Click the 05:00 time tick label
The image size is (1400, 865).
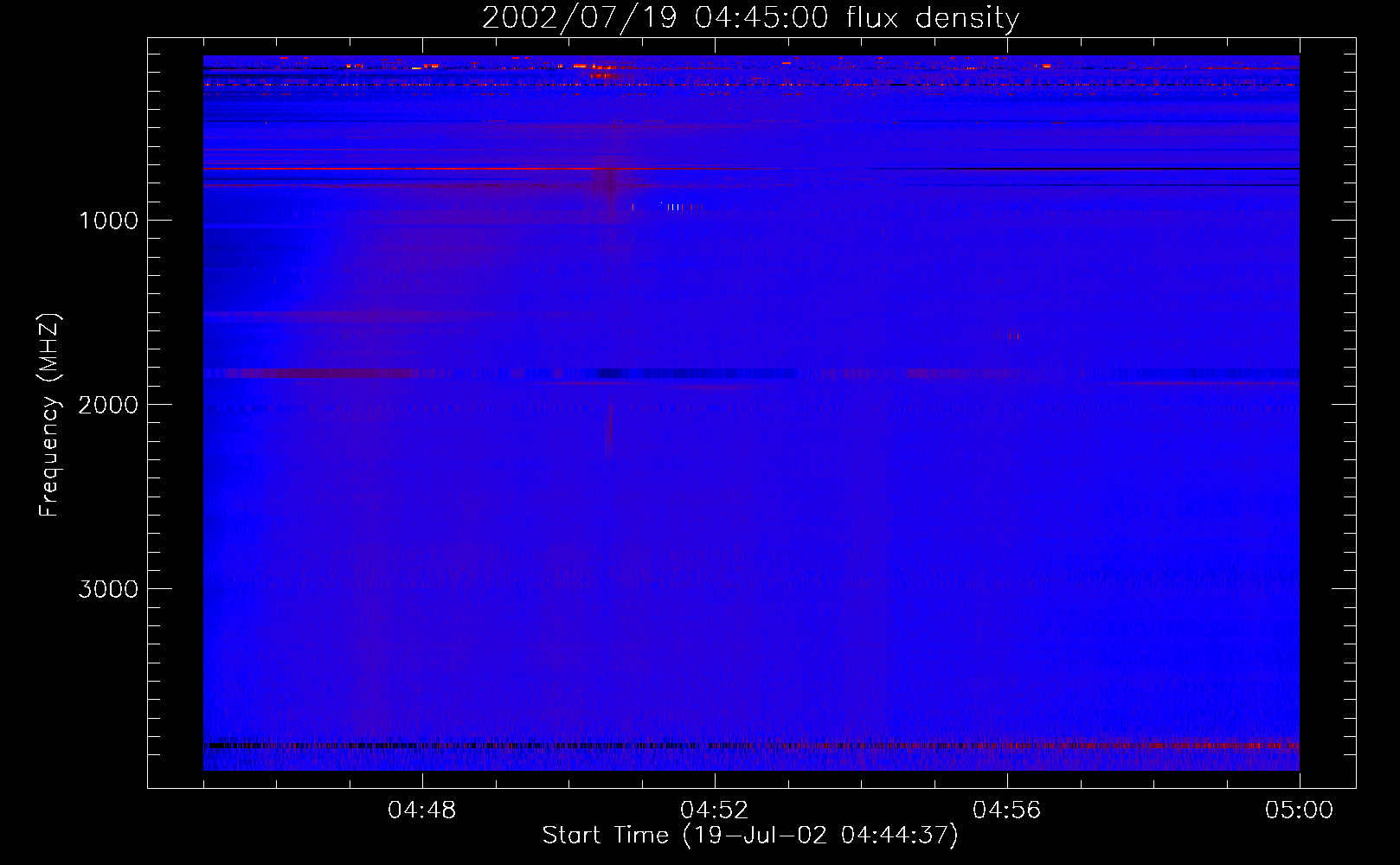pos(1300,811)
